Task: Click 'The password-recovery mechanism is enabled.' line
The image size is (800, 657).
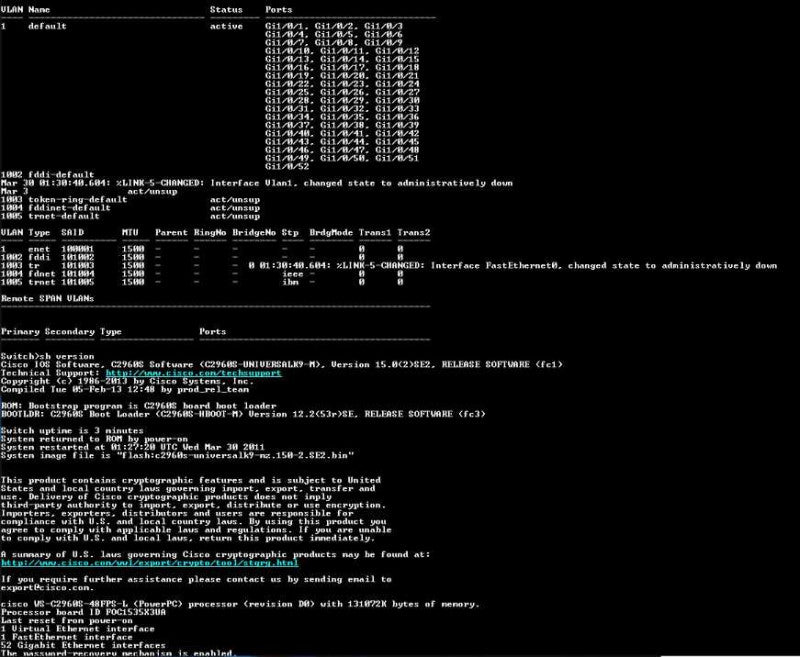Action: coord(119,653)
